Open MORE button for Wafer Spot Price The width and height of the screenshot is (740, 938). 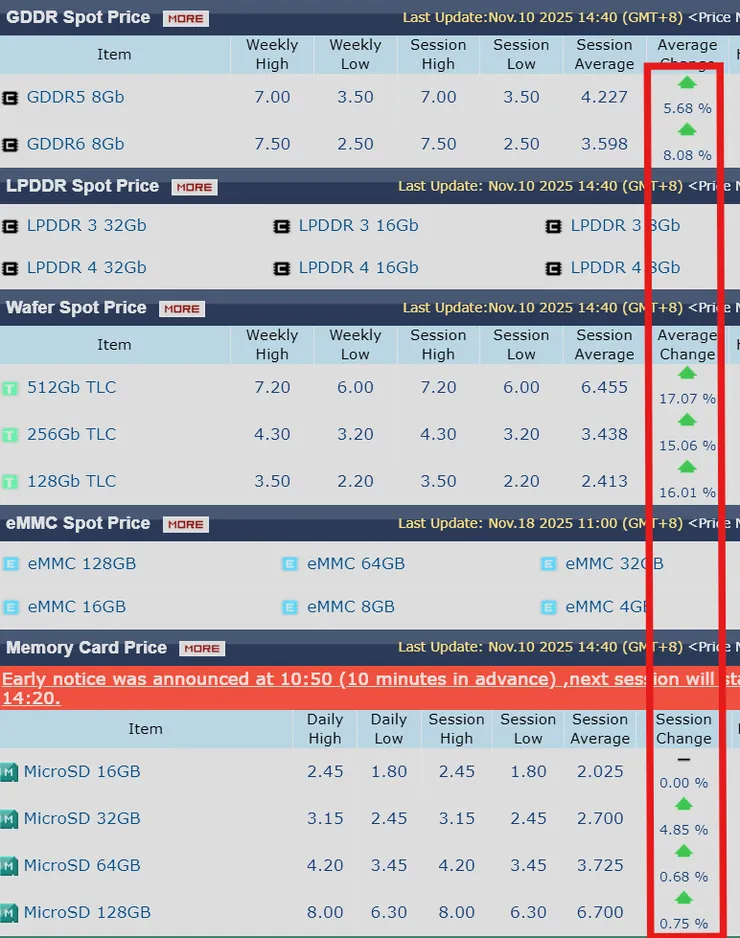[x=182, y=309]
